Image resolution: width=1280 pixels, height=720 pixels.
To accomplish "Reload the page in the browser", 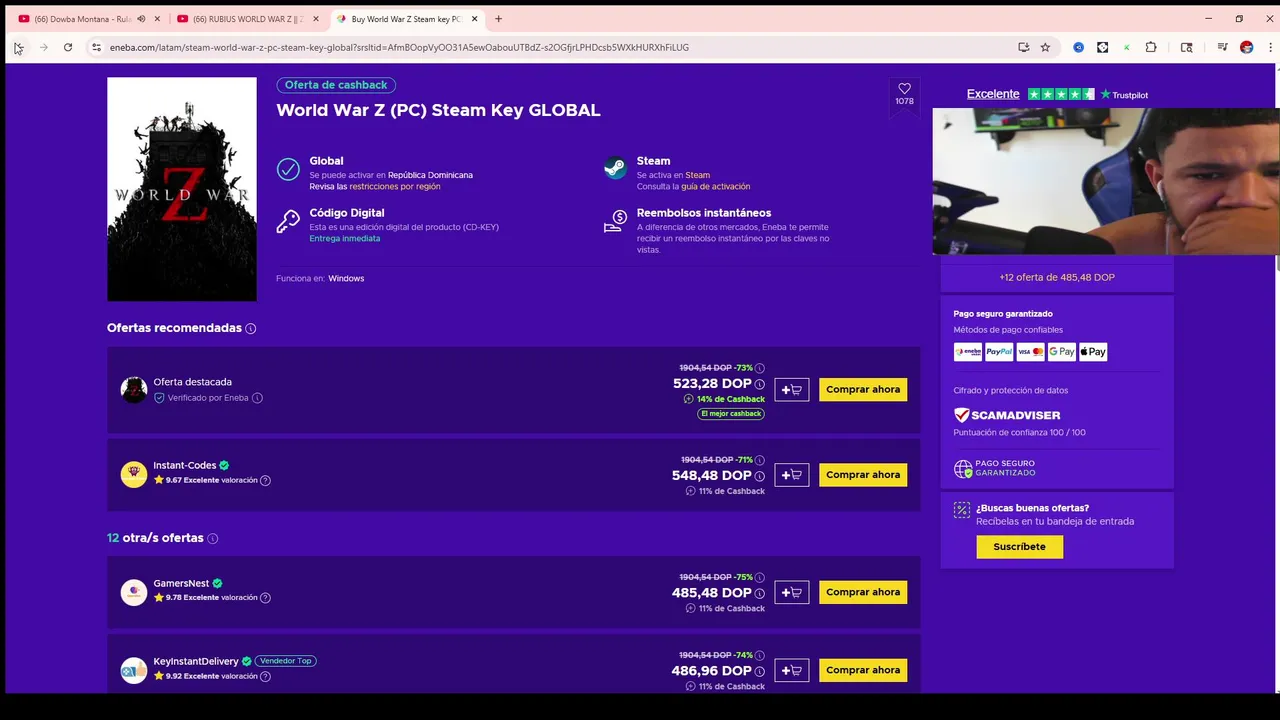I will click(68, 47).
